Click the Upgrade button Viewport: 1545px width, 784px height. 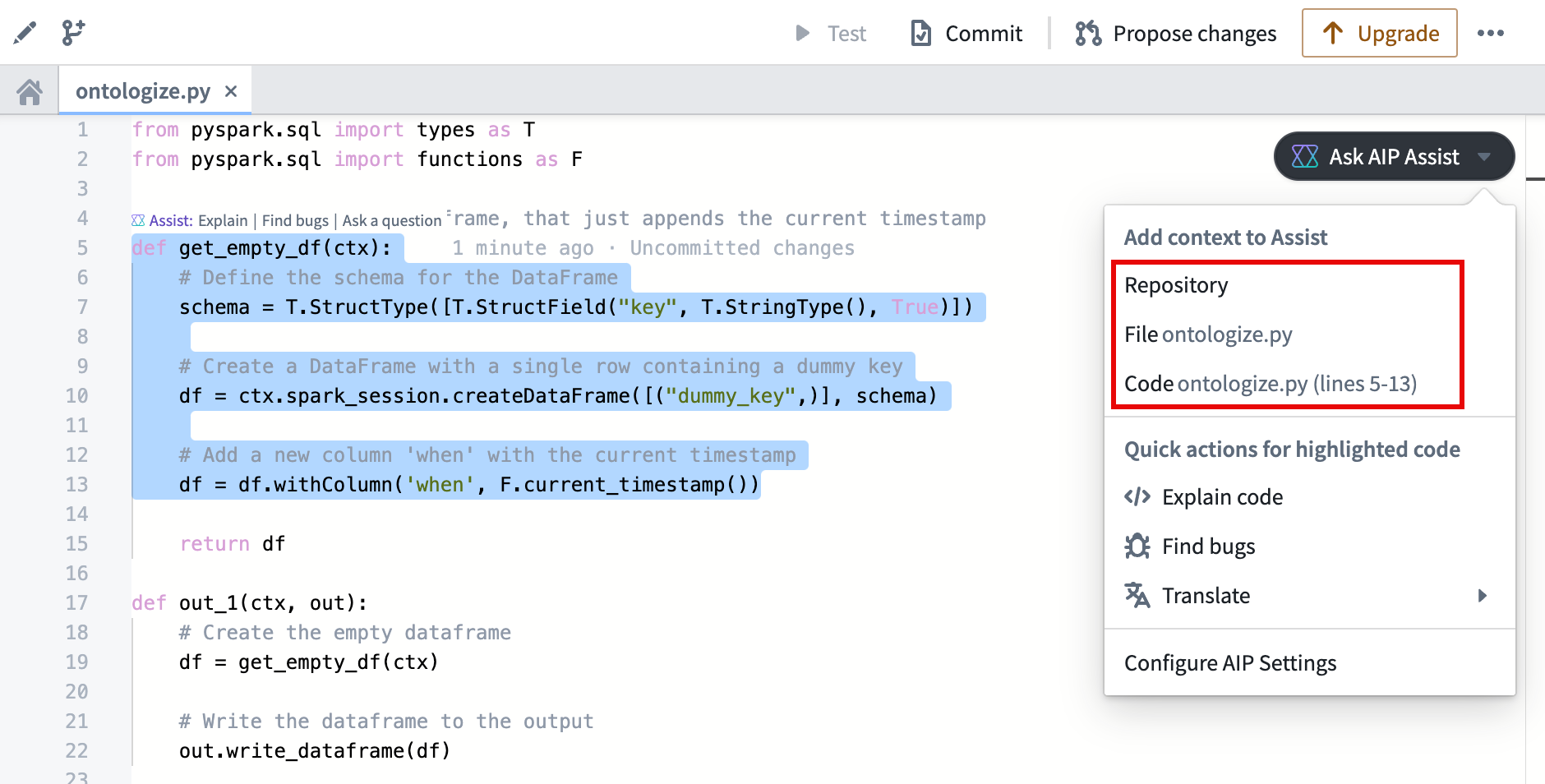(1380, 33)
